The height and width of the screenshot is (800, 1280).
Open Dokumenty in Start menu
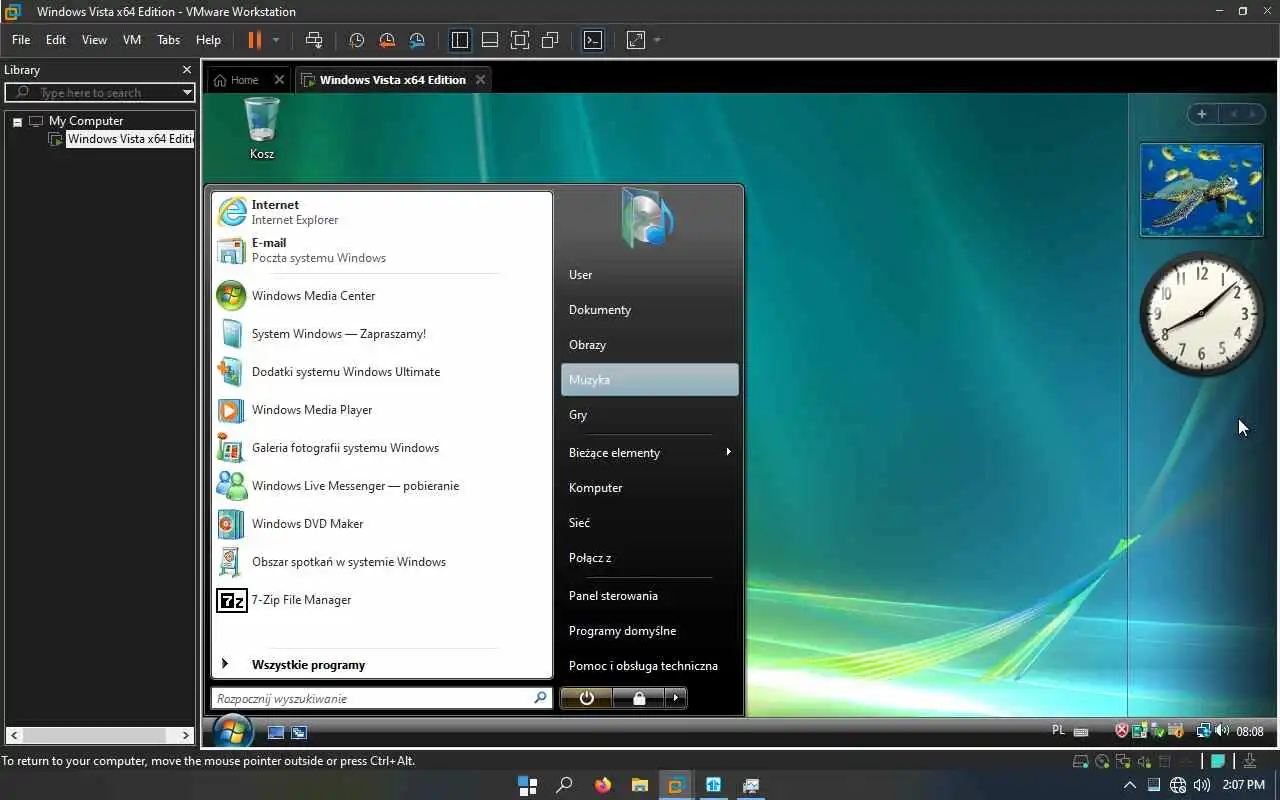pos(650,310)
